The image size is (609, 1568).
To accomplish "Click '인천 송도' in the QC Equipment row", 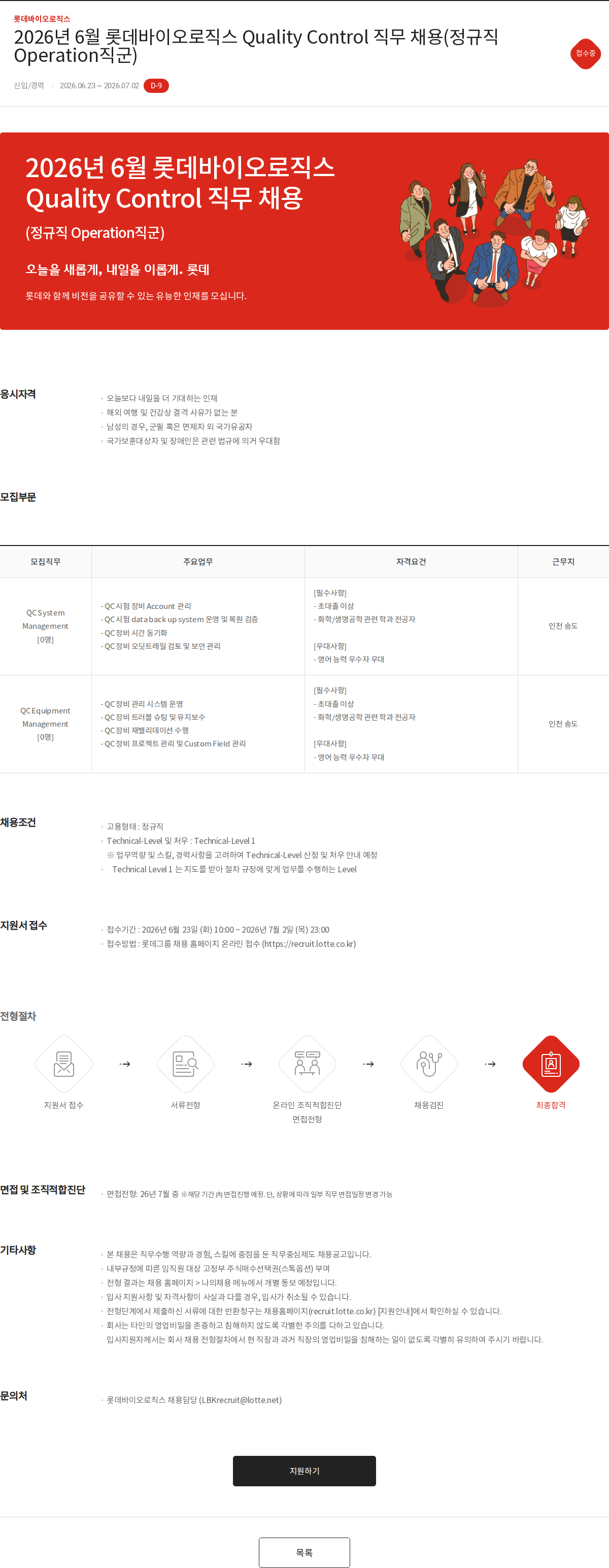I will click(563, 724).
